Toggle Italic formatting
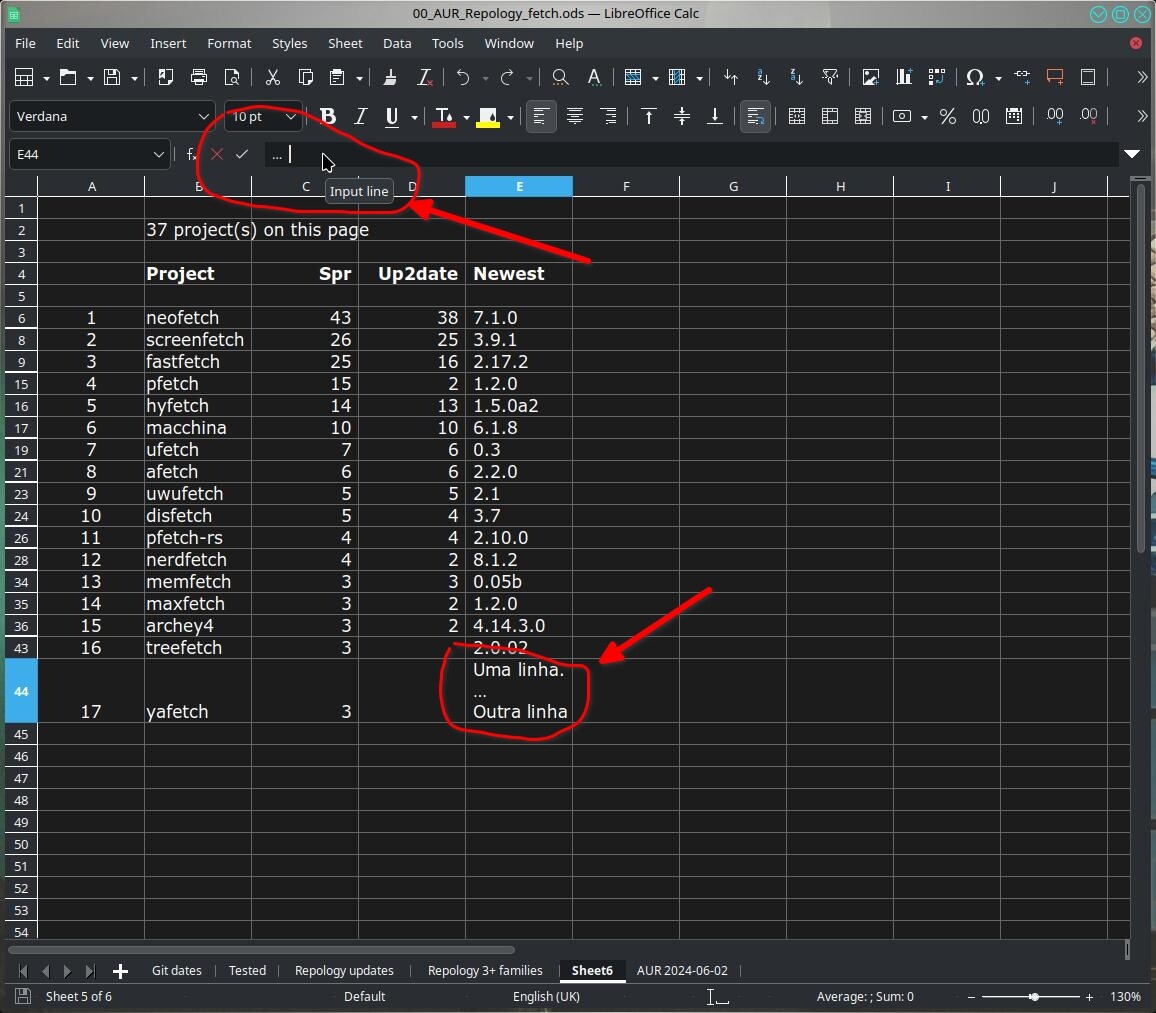 pyautogui.click(x=361, y=116)
